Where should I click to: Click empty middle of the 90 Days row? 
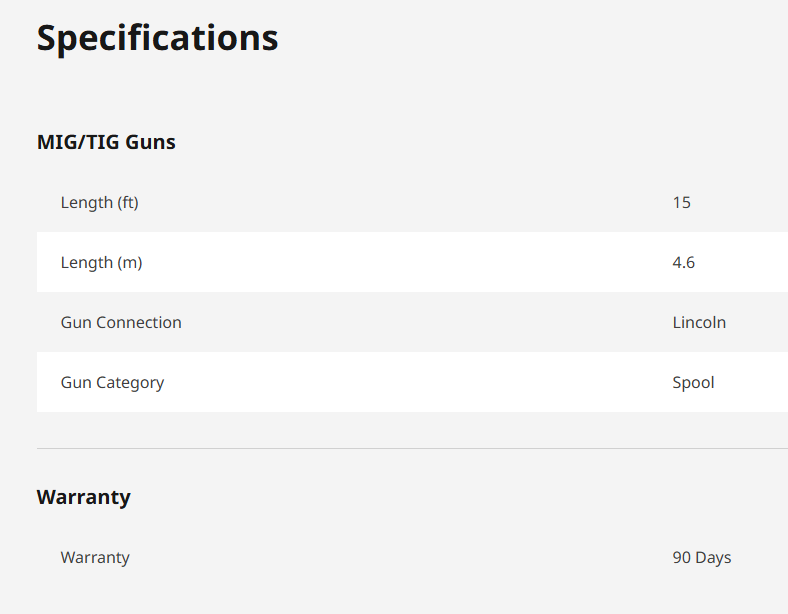400,557
